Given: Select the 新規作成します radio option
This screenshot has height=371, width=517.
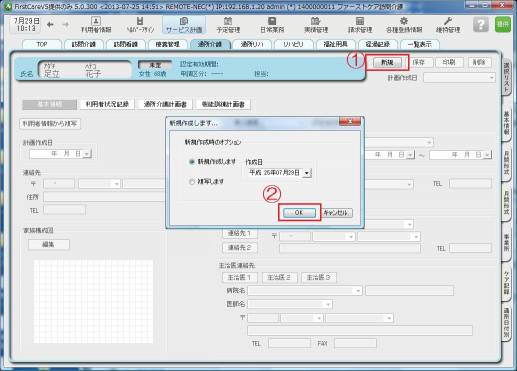Looking at the screenshot, I should point(192,162).
